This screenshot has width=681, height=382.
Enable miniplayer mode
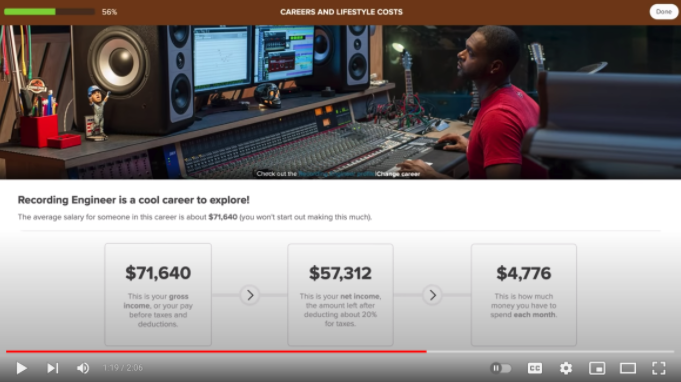point(597,368)
